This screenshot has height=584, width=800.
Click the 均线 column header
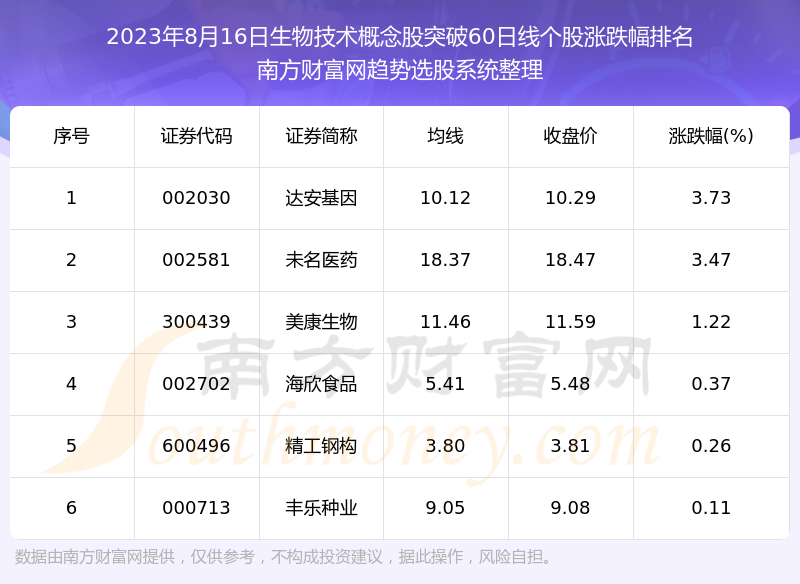point(445,136)
